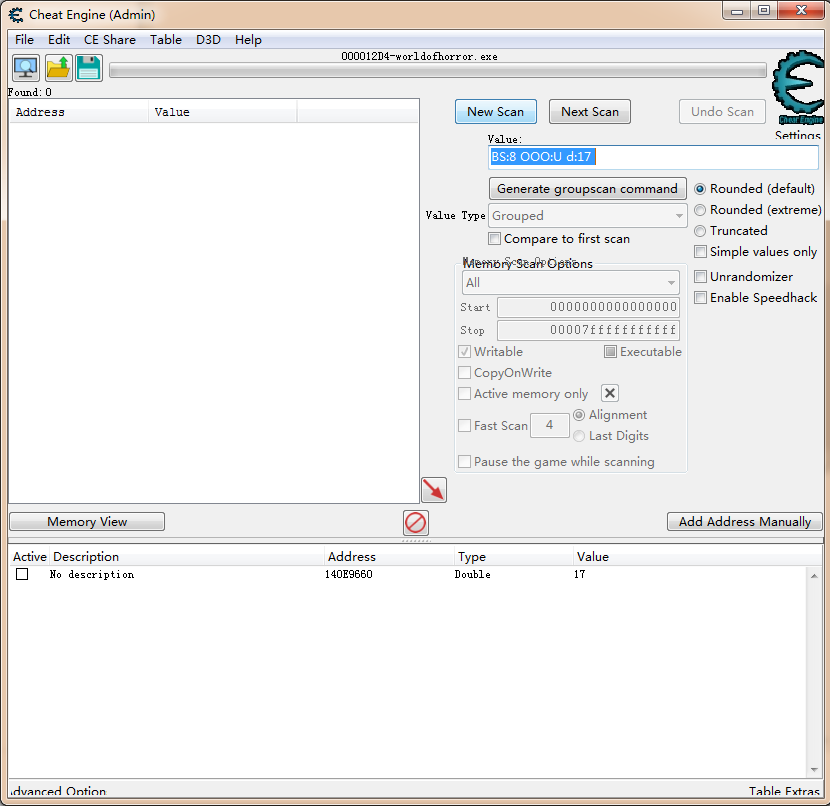Open the Memory View button

tap(87, 522)
